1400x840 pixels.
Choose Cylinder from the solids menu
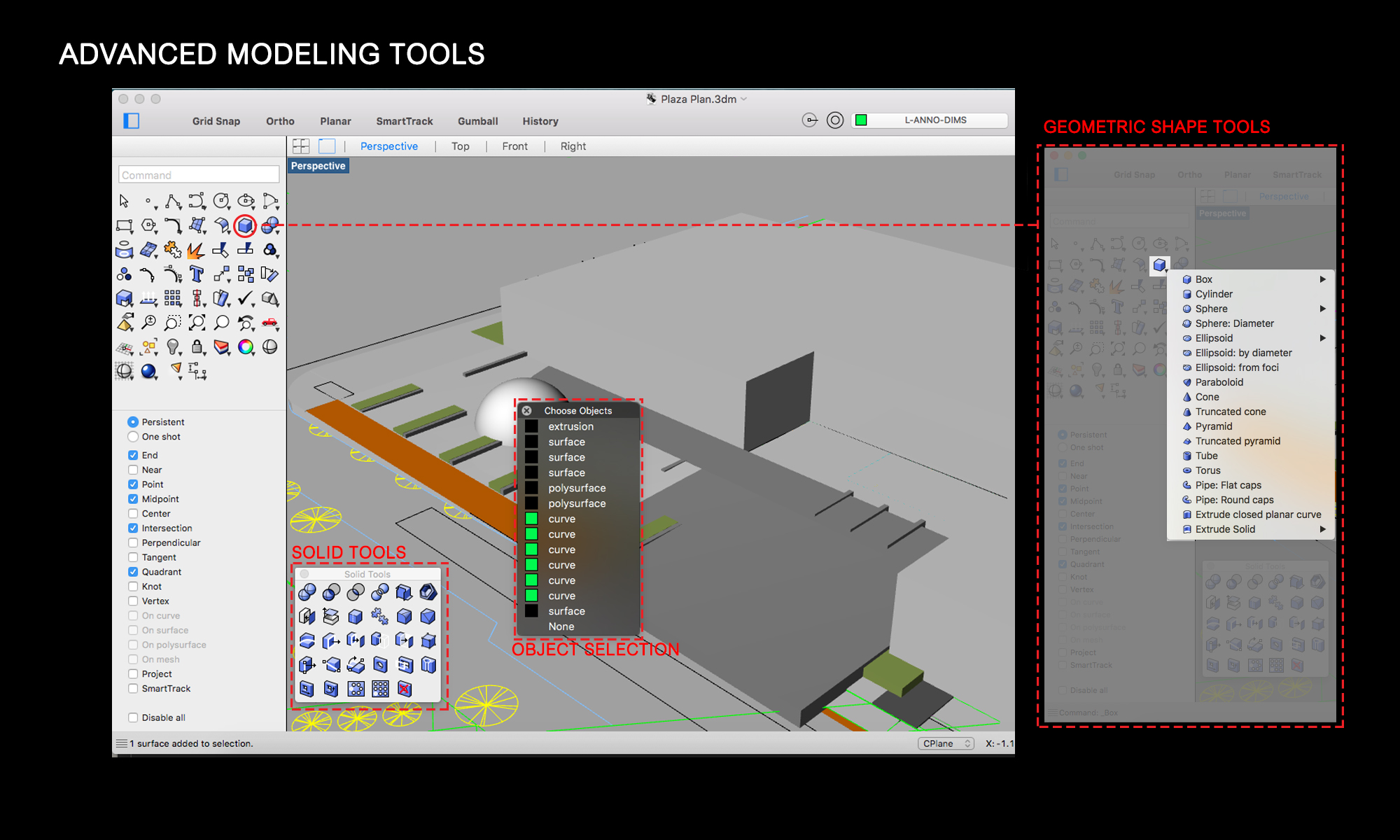coord(1214,294)
